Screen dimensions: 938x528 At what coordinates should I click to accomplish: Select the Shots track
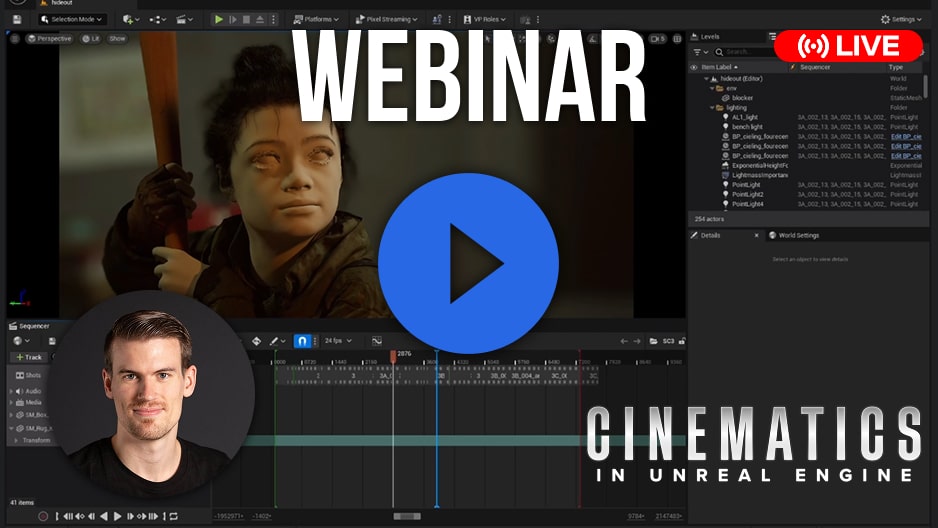tap(29, 376)
